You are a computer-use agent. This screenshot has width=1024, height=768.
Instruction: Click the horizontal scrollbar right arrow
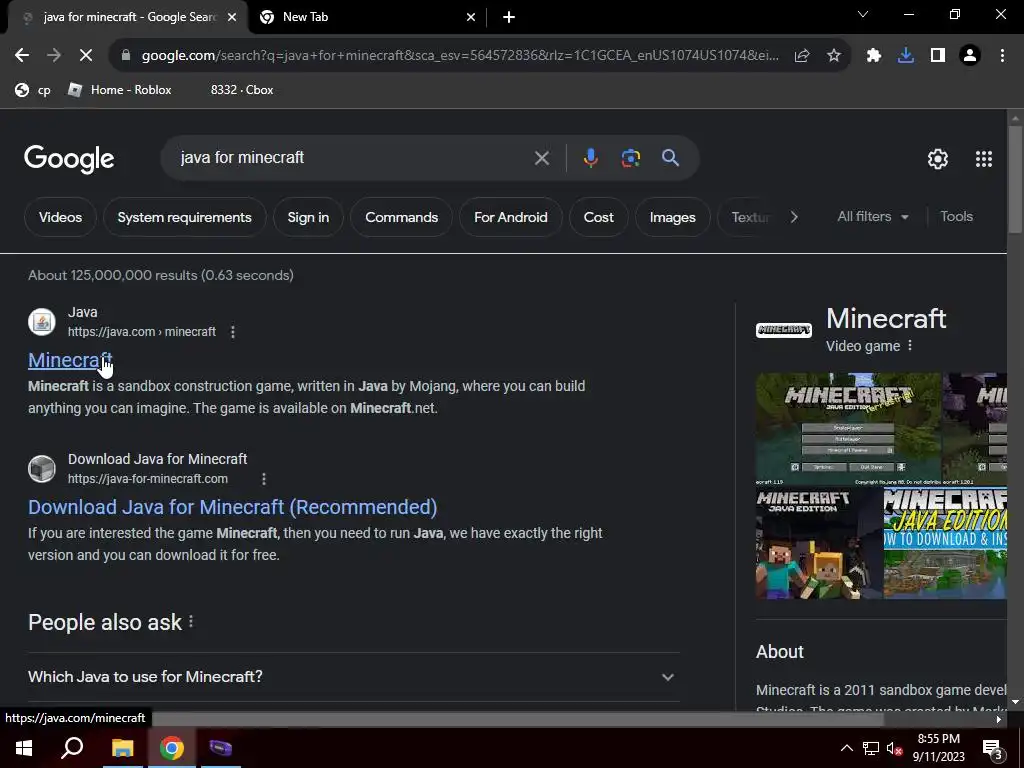click(999, 719)
